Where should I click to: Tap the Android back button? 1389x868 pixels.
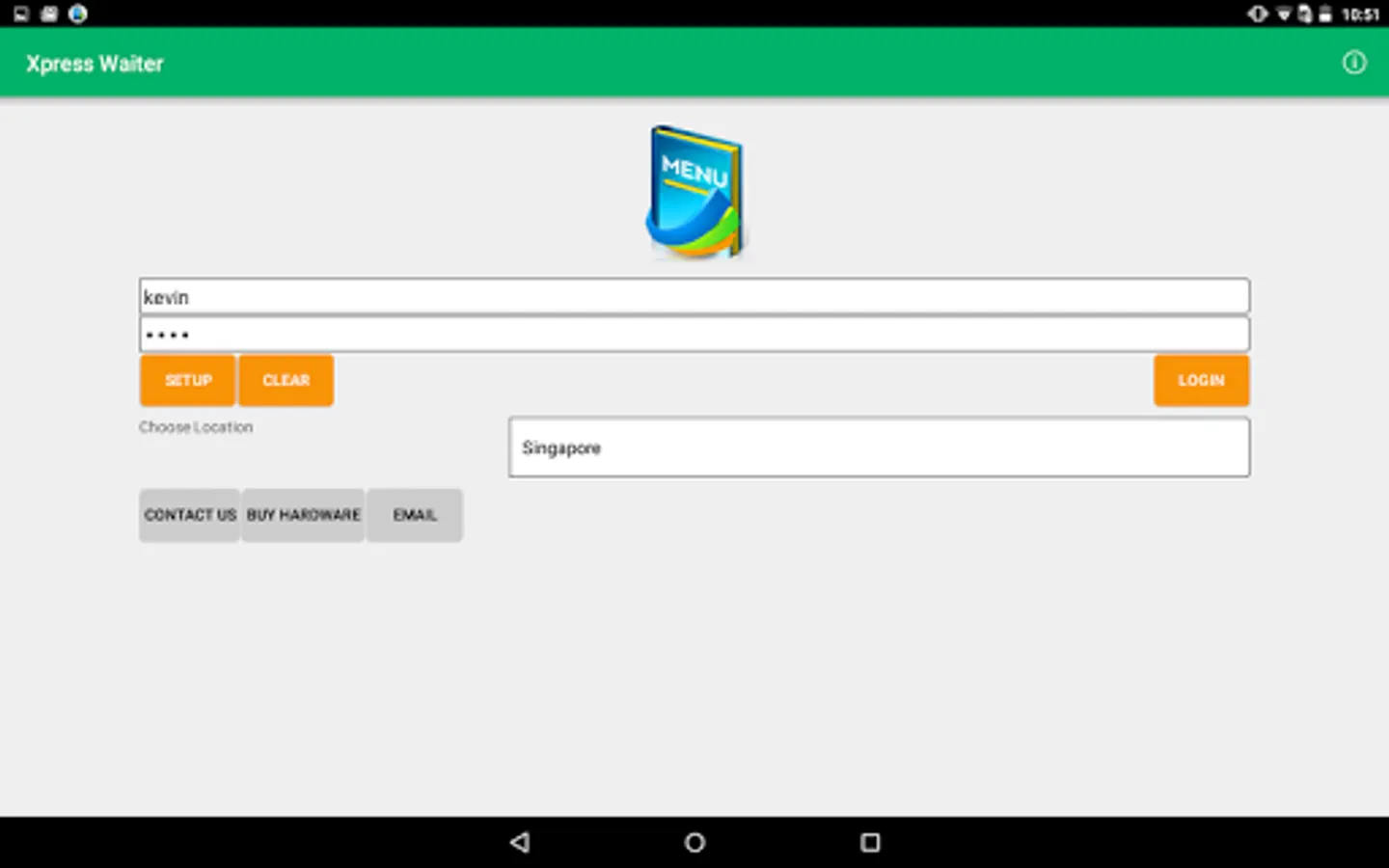point(520,842)
